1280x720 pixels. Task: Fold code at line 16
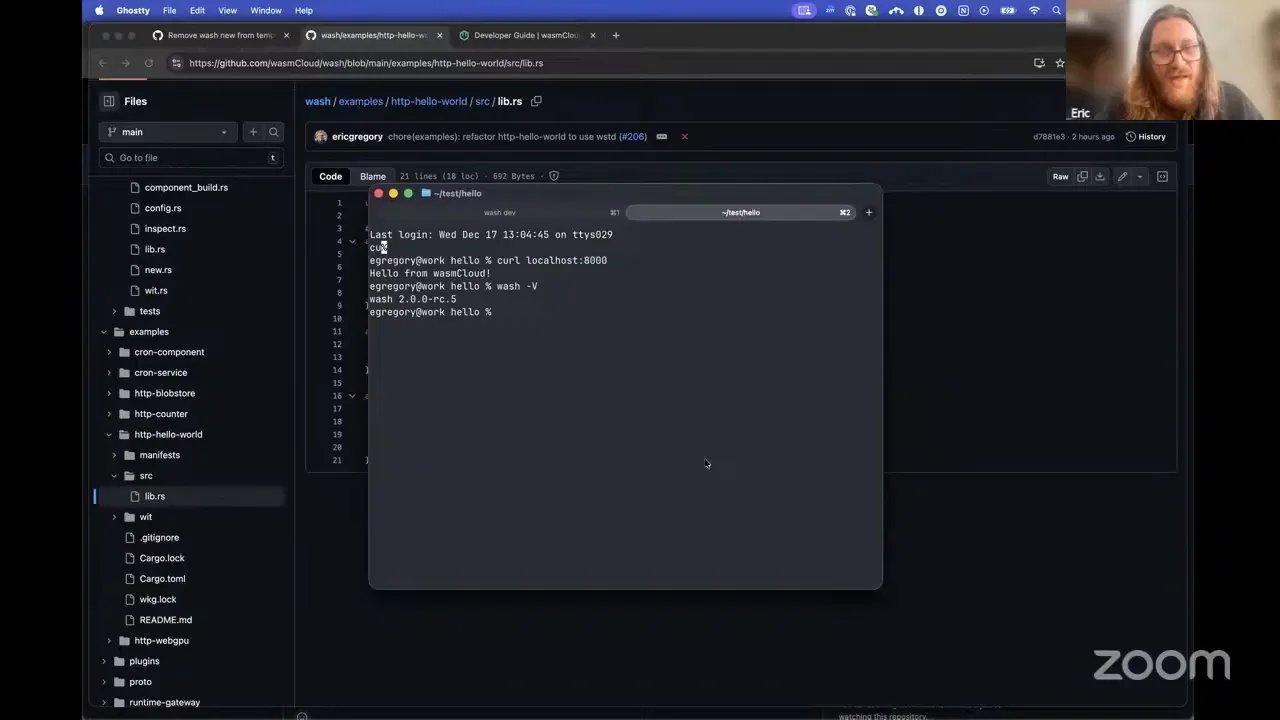point(352,396)
